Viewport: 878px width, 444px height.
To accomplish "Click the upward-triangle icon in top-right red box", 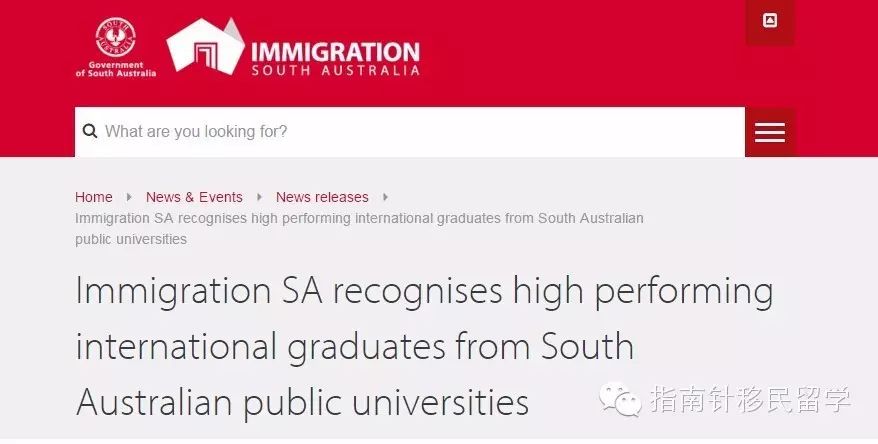I will tap(770, 21).
